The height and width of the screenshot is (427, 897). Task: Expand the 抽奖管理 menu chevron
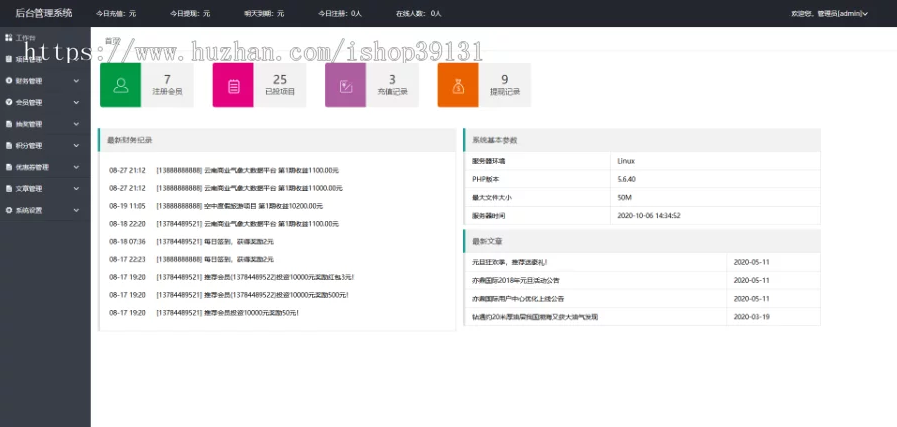[76, 124]
